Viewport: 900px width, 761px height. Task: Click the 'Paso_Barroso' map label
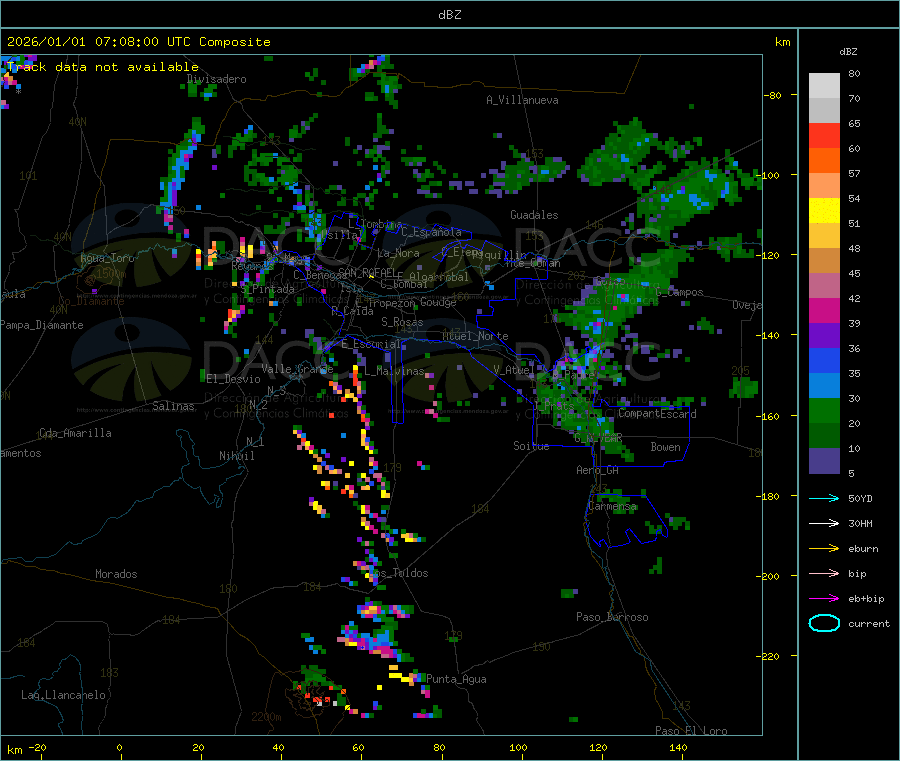612,618
